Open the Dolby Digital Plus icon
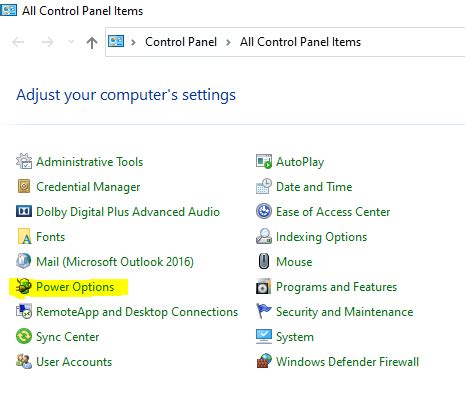The width and height of the screenshot is (465, 395). [x=24, y=211]
